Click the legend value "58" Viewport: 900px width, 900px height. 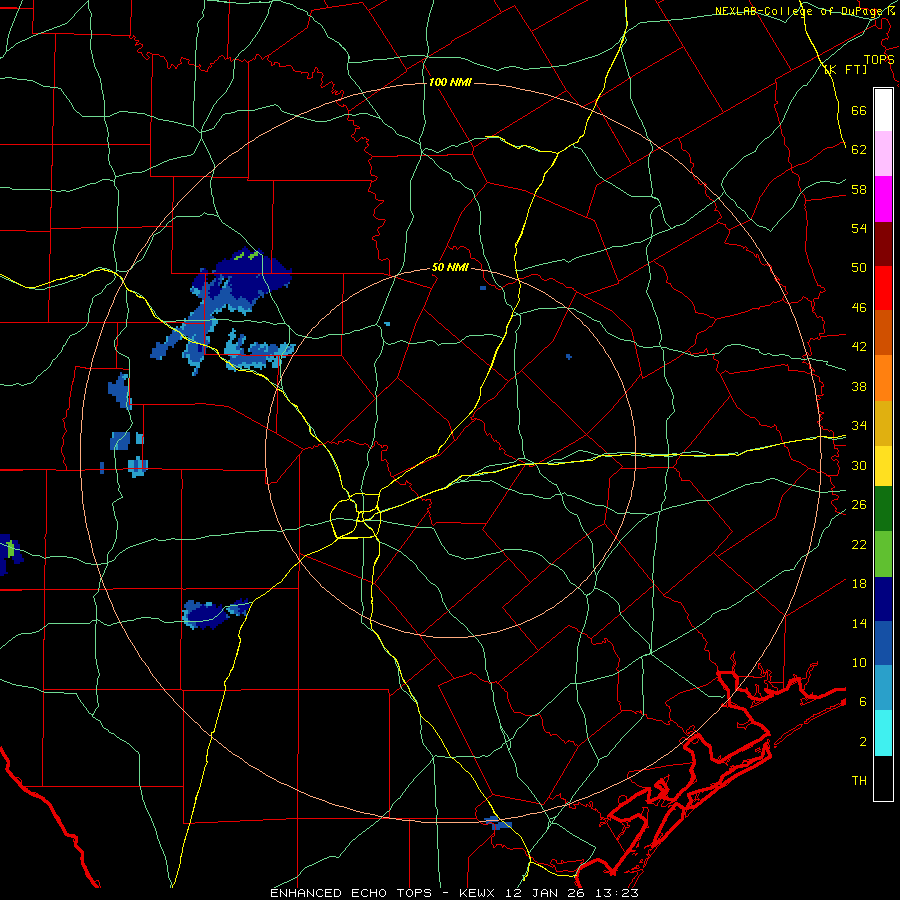(859, 189)
